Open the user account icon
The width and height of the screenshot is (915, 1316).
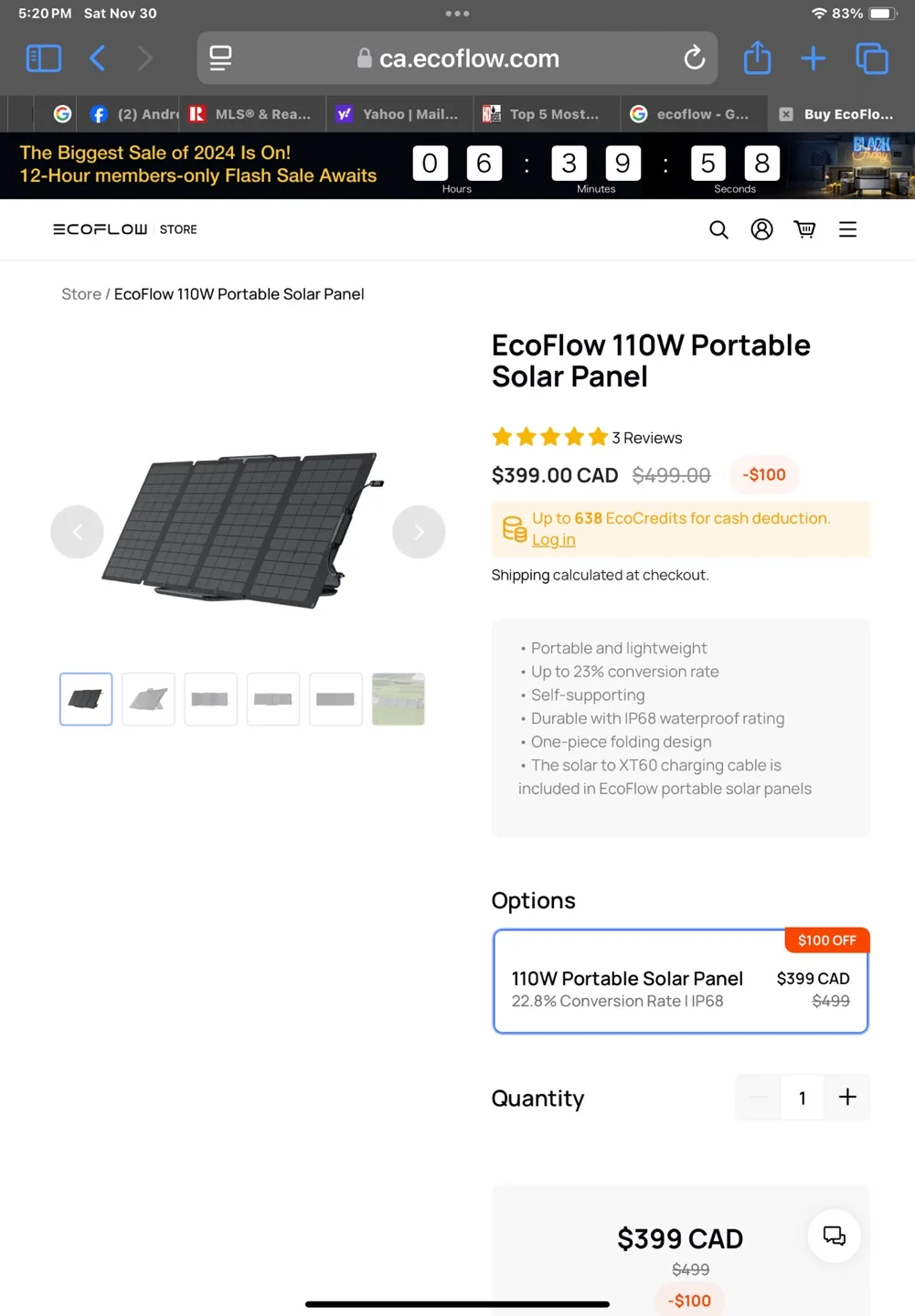pos(761,229)
